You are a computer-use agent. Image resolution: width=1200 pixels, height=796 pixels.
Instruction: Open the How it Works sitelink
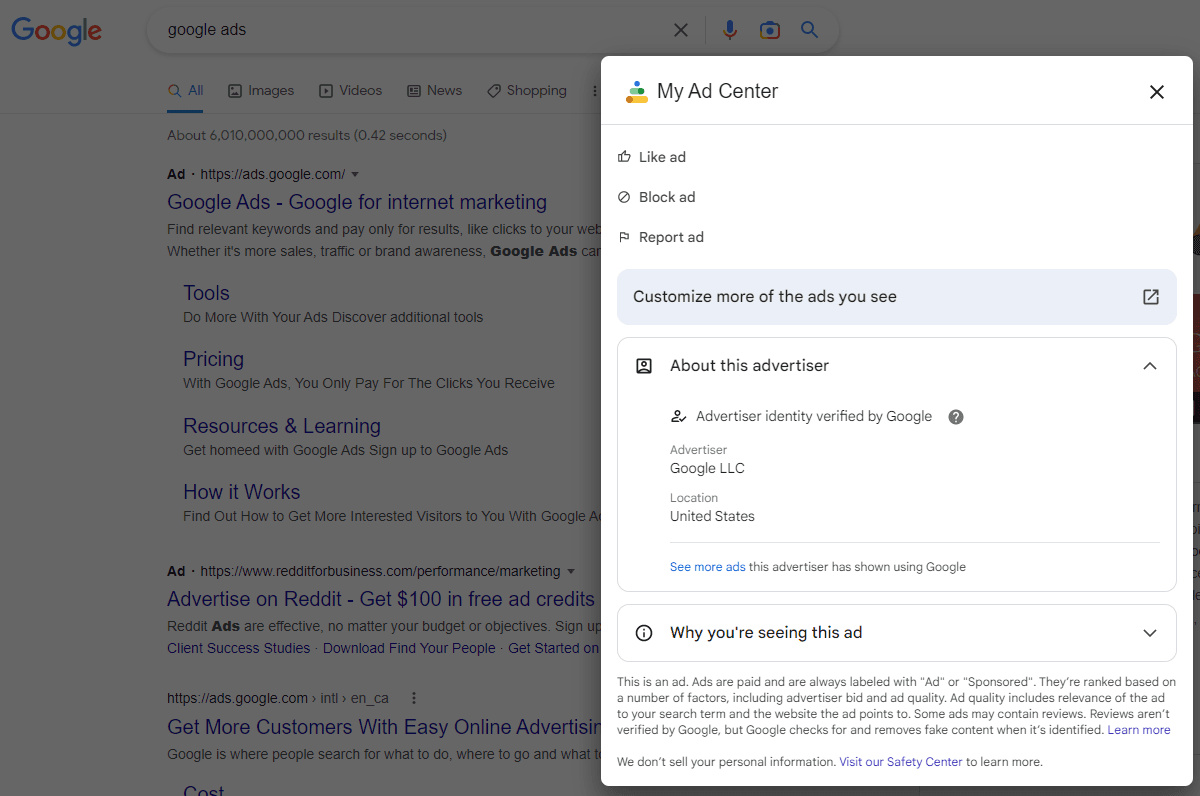click(241, 492)
